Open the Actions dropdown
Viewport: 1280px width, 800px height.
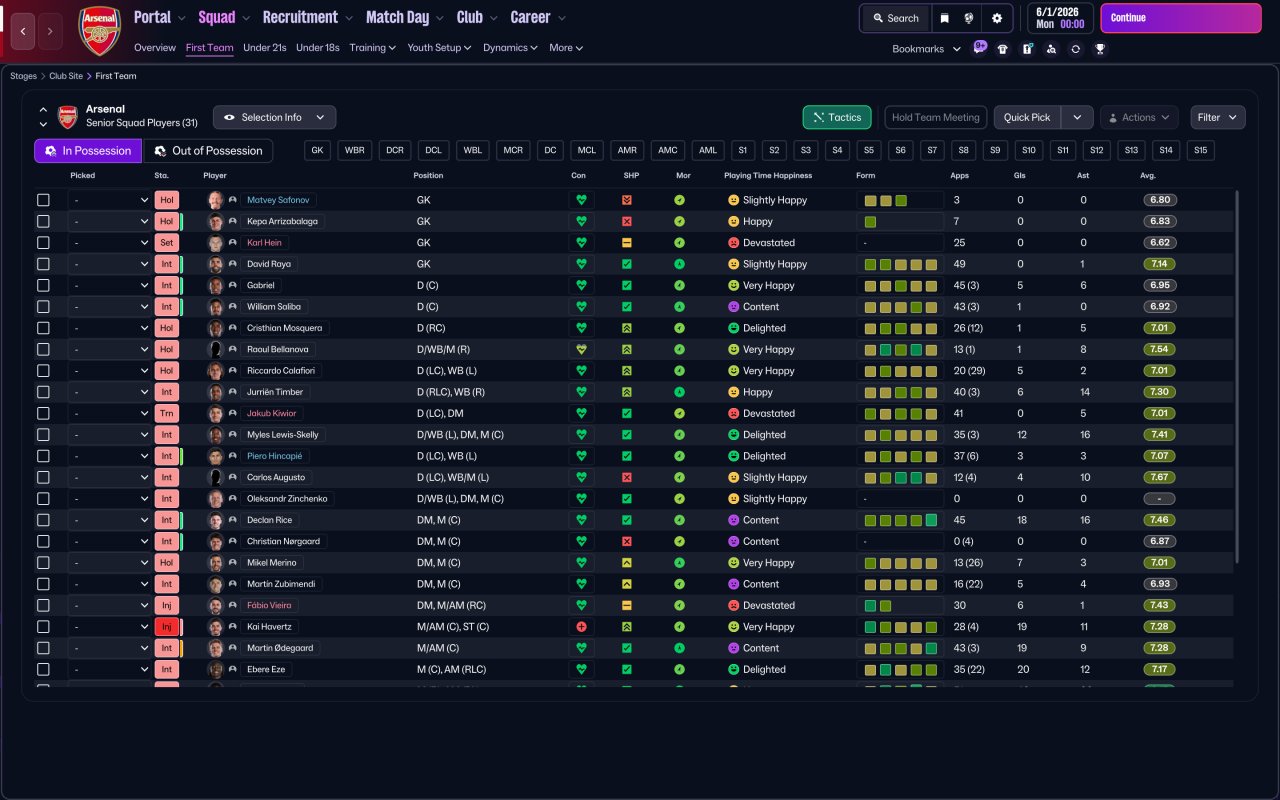[1139, 117]
